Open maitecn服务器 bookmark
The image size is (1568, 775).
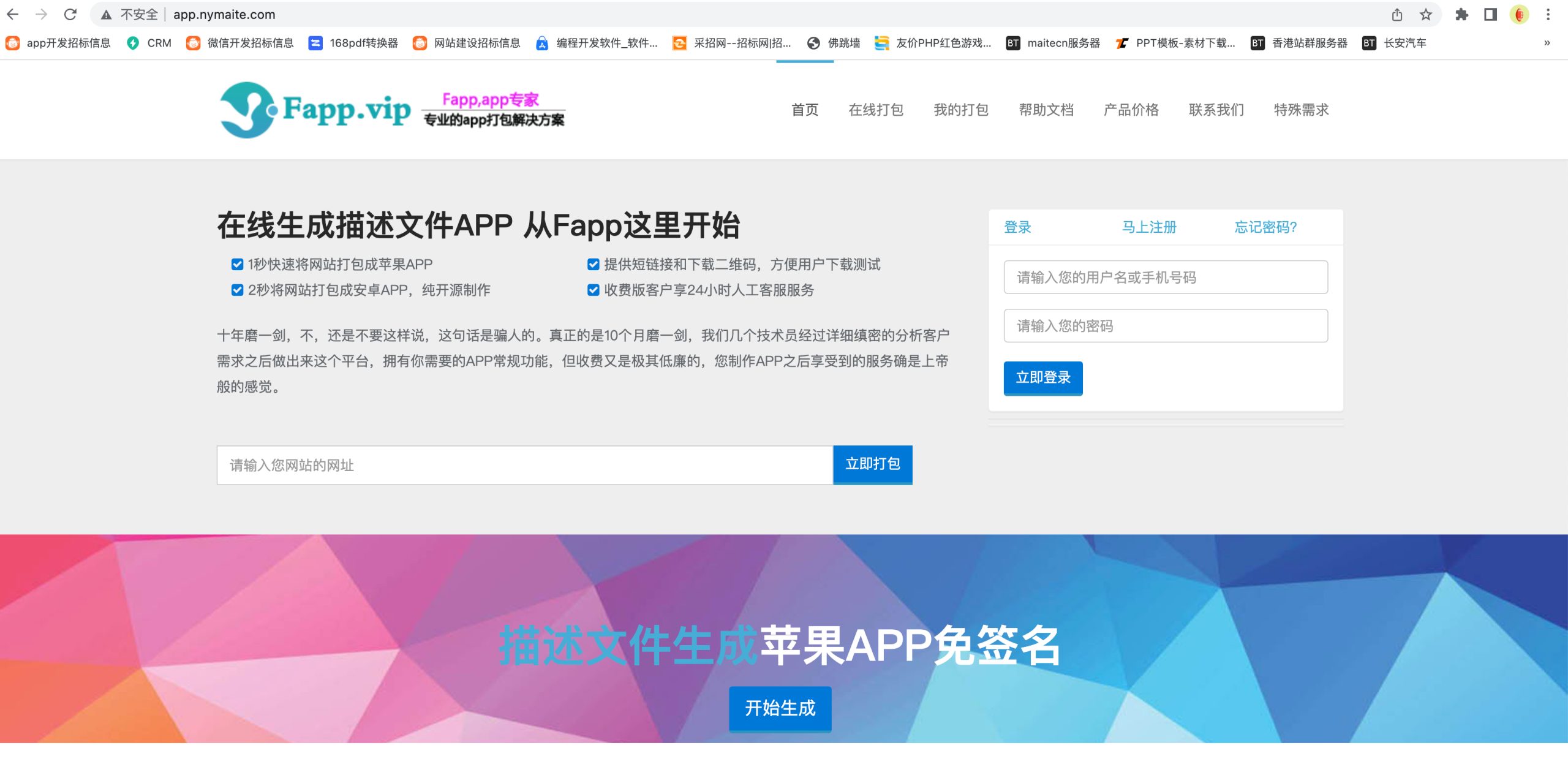click(x=1053, y=43)
